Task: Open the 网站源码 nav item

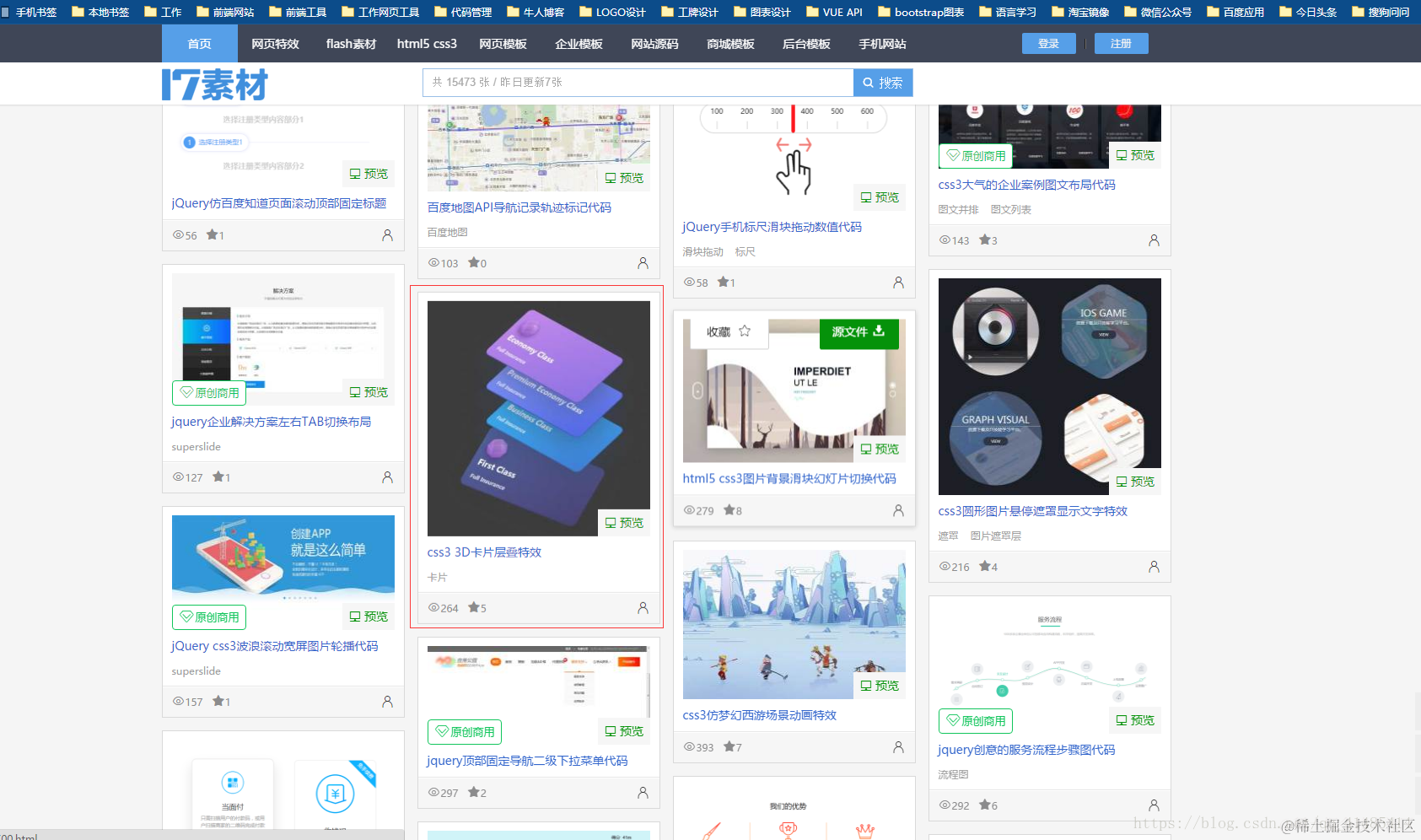Action: point(654,44)
